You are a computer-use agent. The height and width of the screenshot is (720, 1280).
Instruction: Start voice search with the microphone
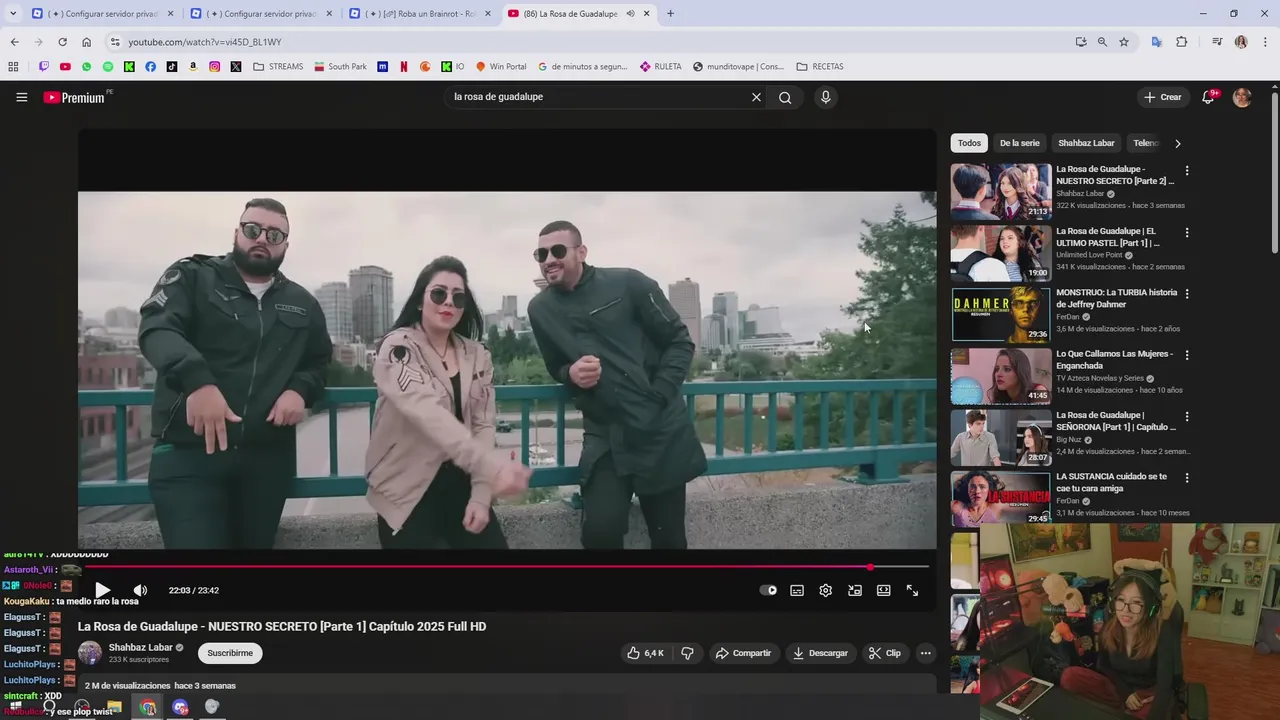(x=825, y=97)
